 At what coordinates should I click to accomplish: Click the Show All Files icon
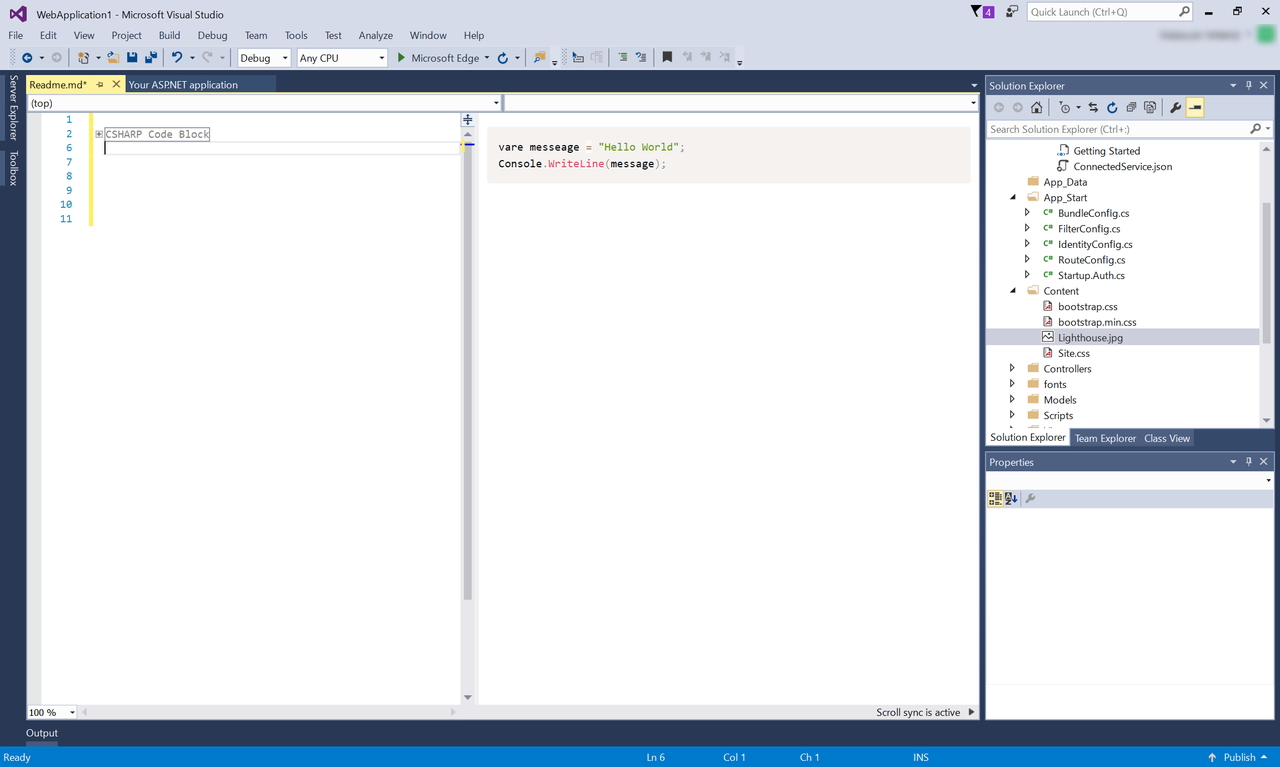[x=1150, y=108]
